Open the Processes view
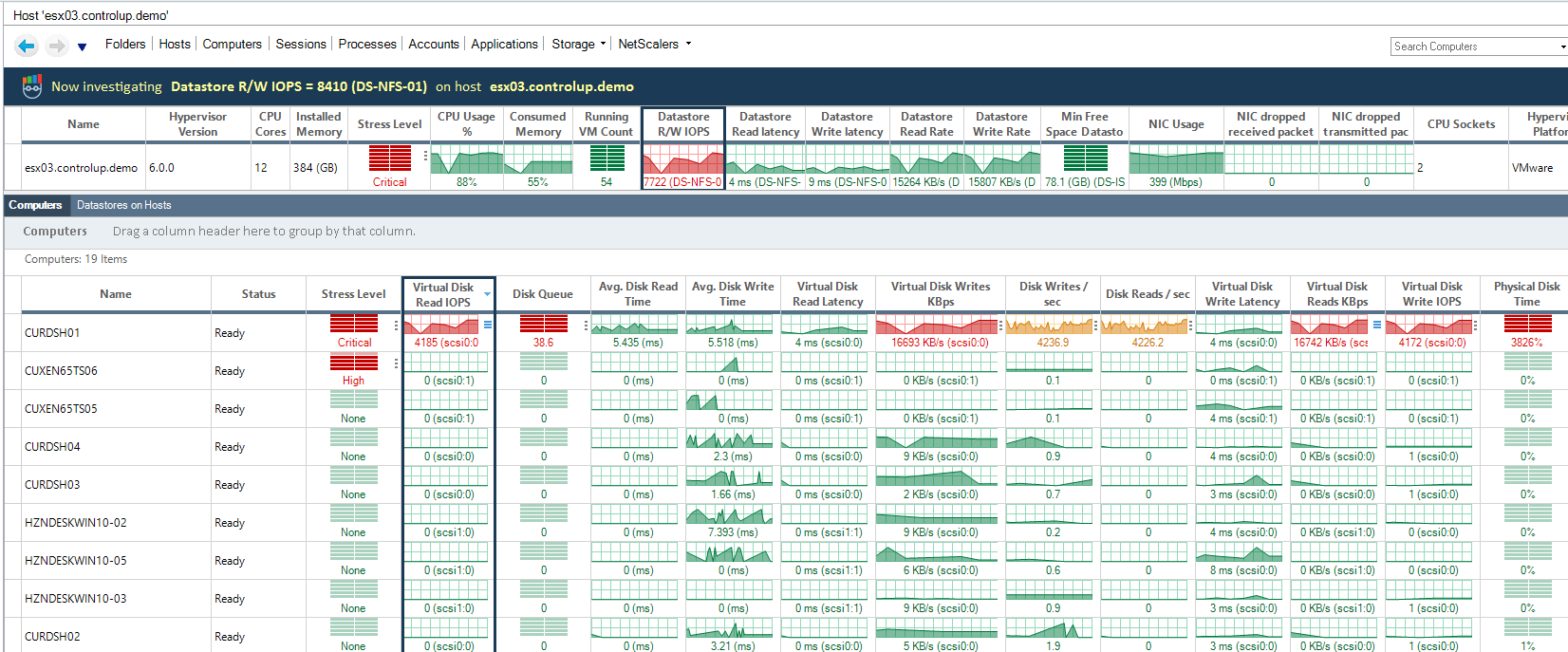This screenshot has width=1568, height=652. 367,44
